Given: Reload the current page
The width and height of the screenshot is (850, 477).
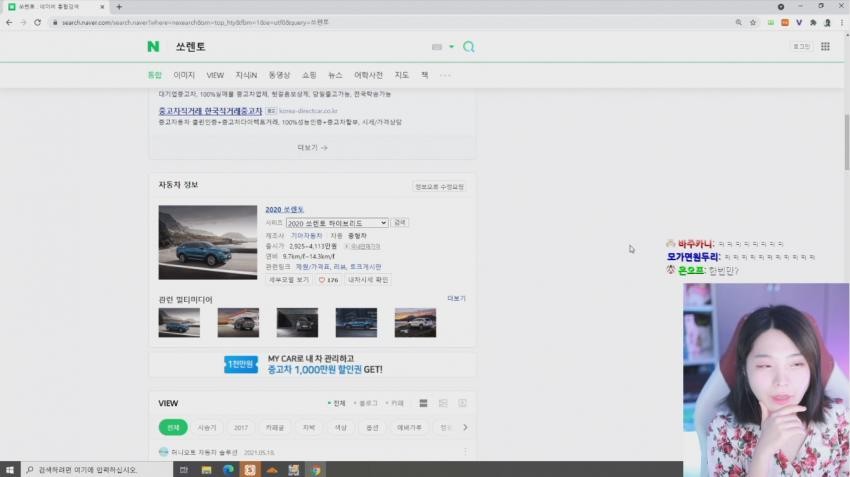Looking at the screenshot, I should (37, 22).
